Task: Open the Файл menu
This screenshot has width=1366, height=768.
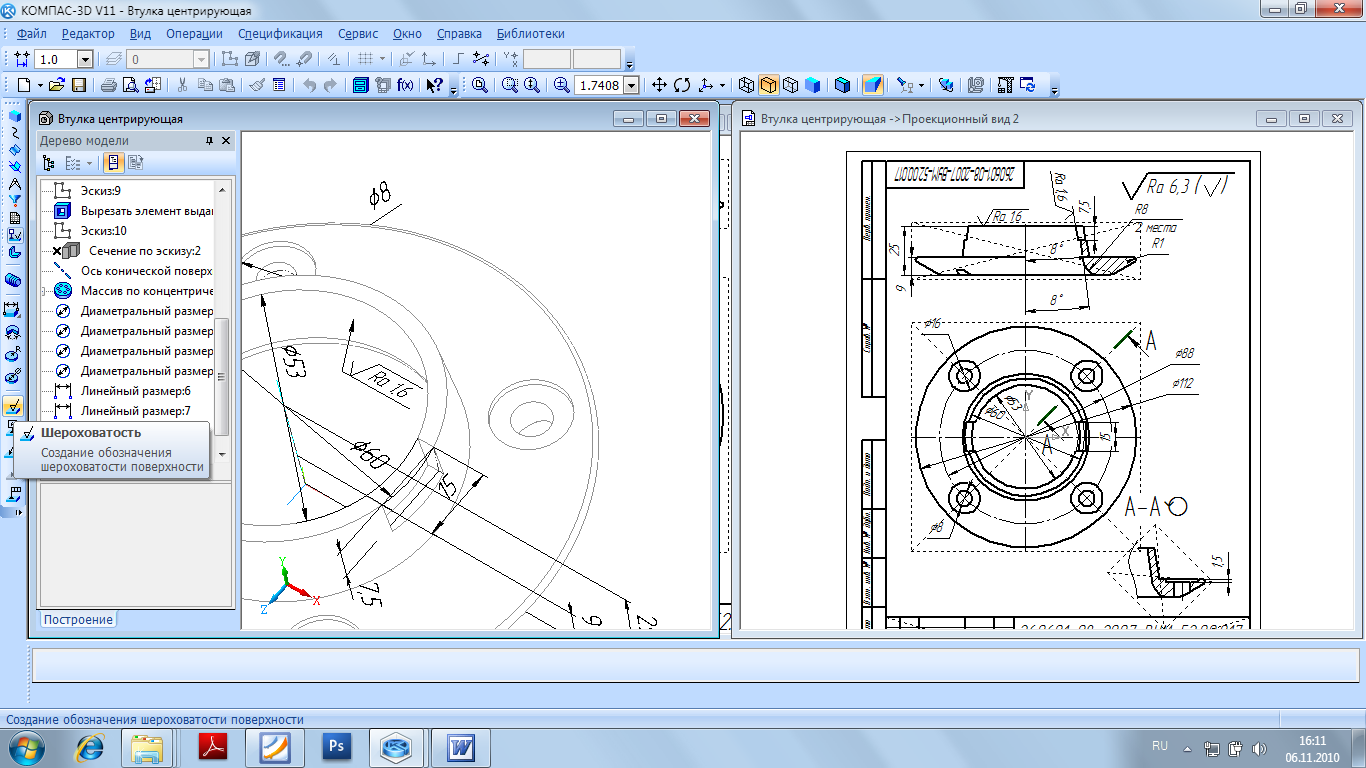Action: [x=32, y=33]
